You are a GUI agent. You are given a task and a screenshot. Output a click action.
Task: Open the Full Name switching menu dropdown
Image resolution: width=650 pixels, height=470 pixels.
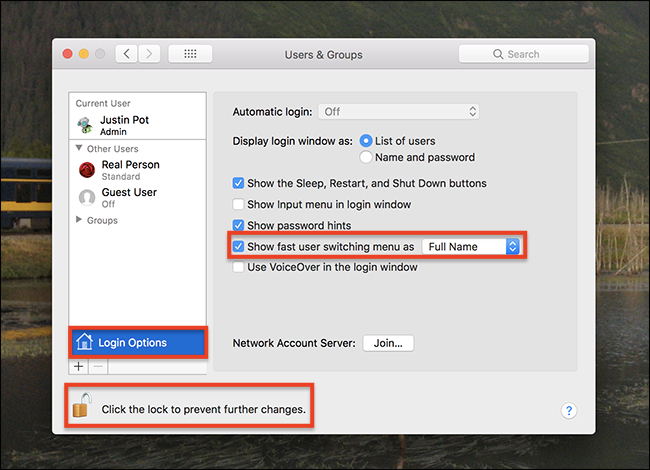click(x=471, y=247)
